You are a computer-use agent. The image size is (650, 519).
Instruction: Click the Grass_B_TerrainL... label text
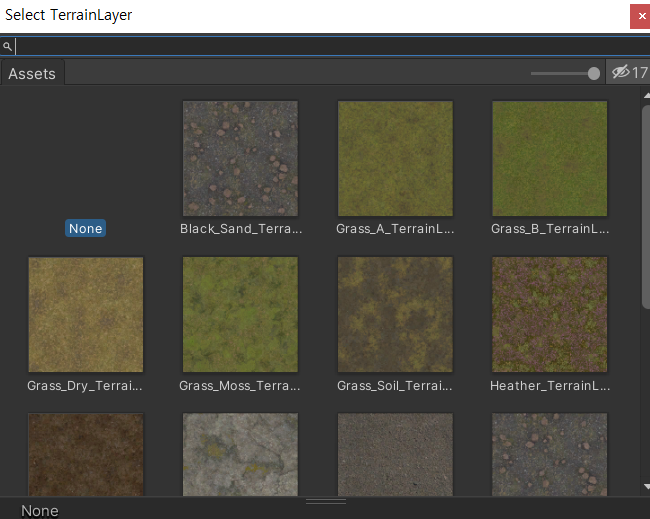point(550,228)
